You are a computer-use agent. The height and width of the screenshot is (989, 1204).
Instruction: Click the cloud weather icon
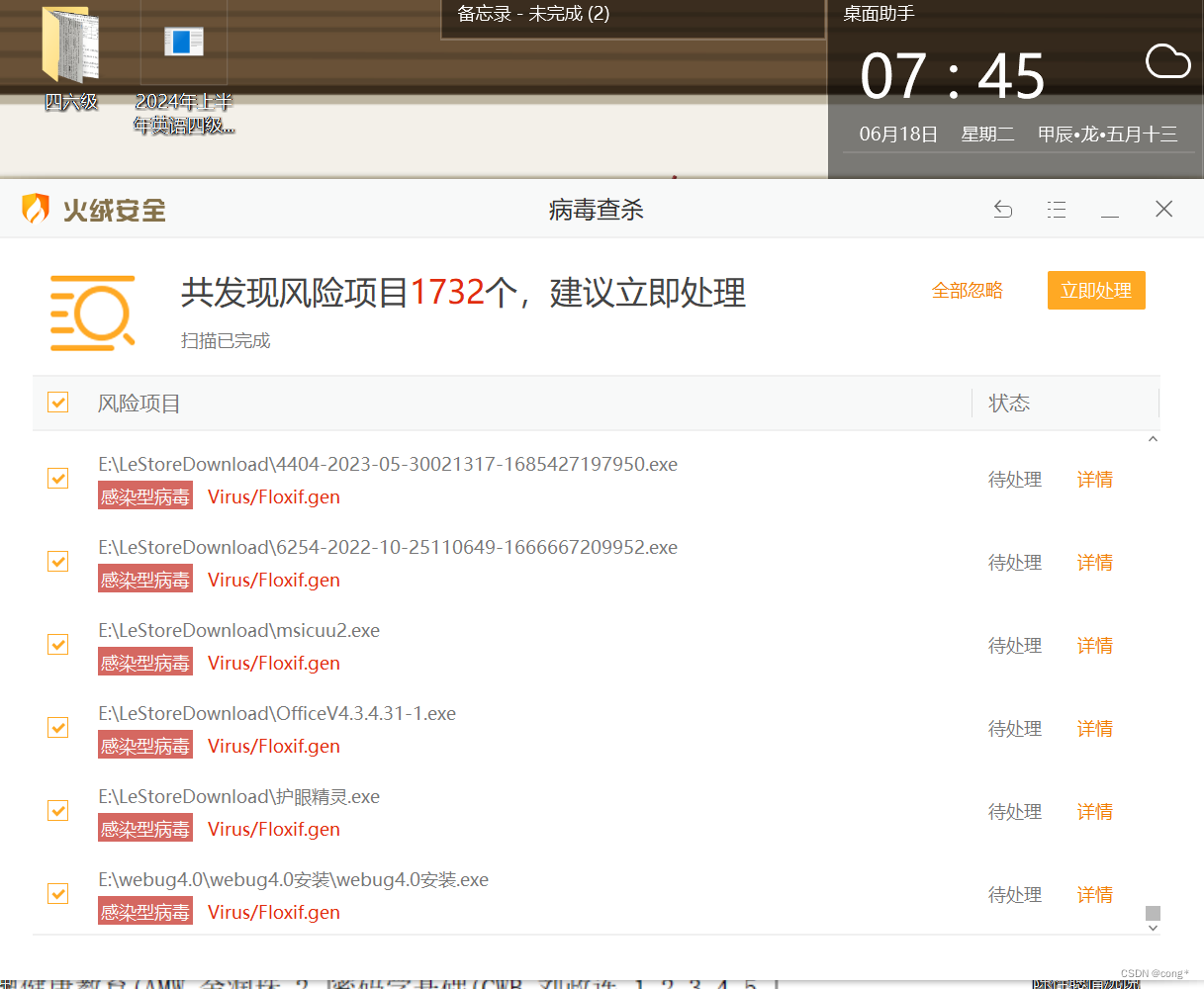(x=1167, y=62)
